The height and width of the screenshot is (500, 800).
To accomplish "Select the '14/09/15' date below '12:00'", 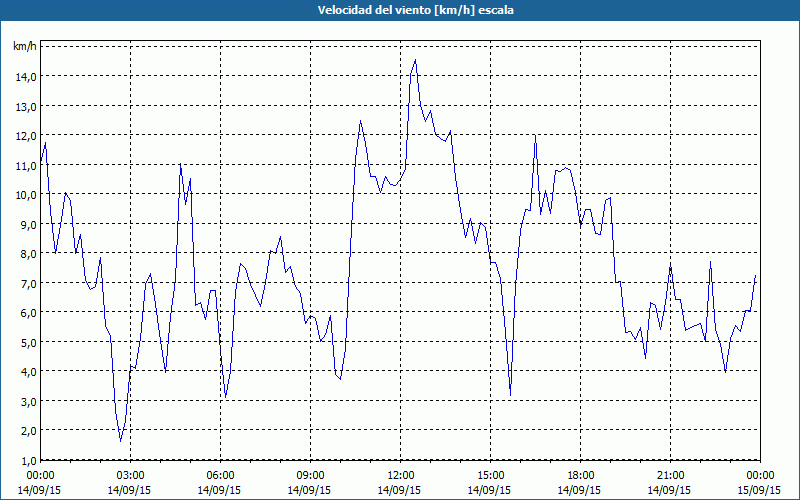I will tap(401, 490).
